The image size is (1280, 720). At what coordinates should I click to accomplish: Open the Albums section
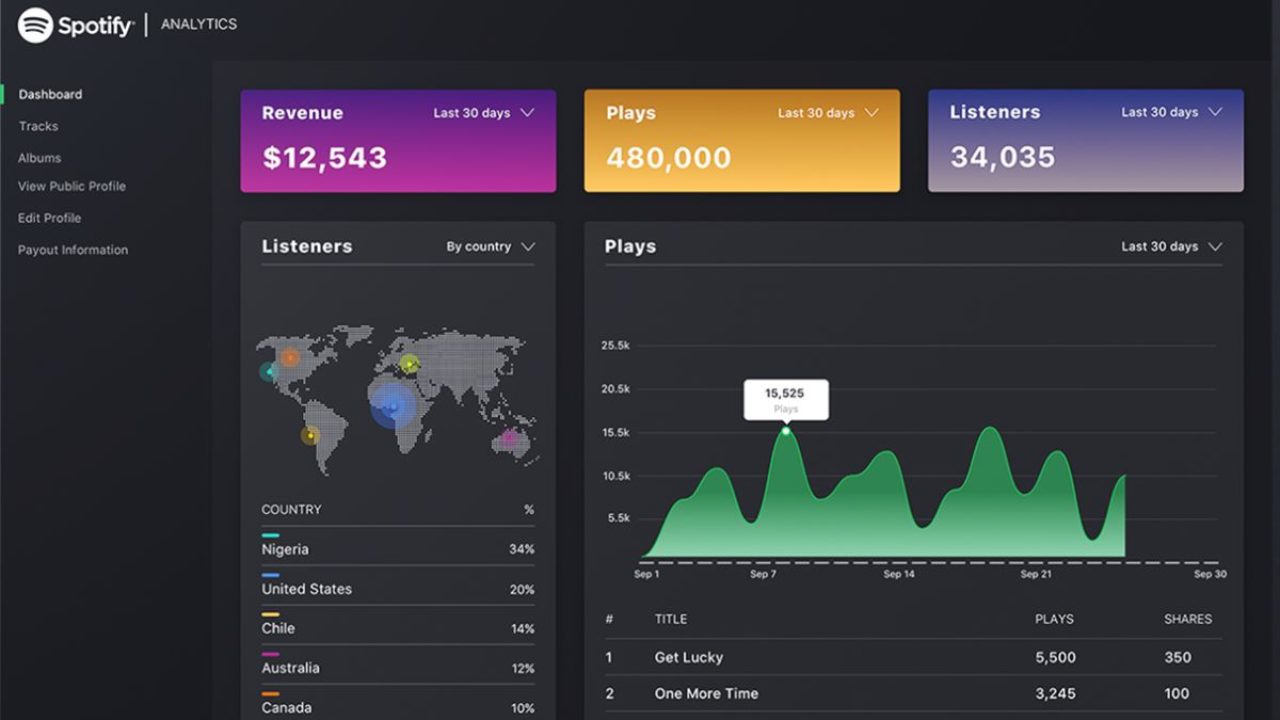coord(40,157)
